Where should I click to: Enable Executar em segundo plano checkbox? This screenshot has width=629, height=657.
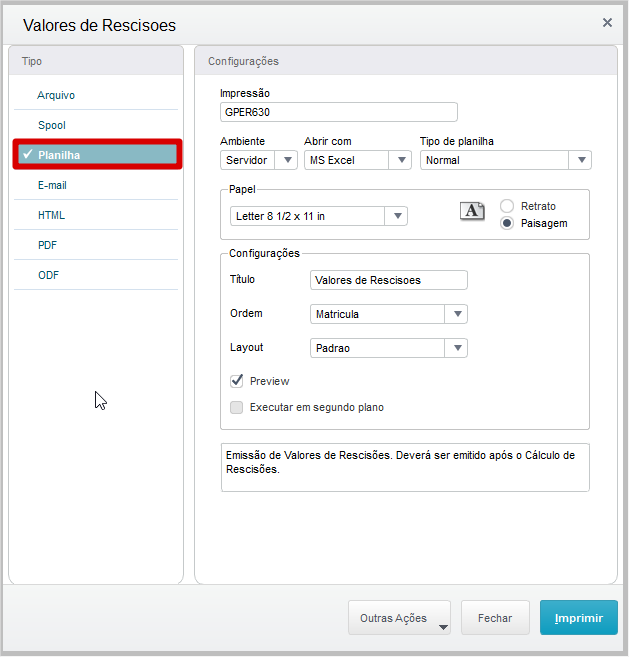point(237,407)
